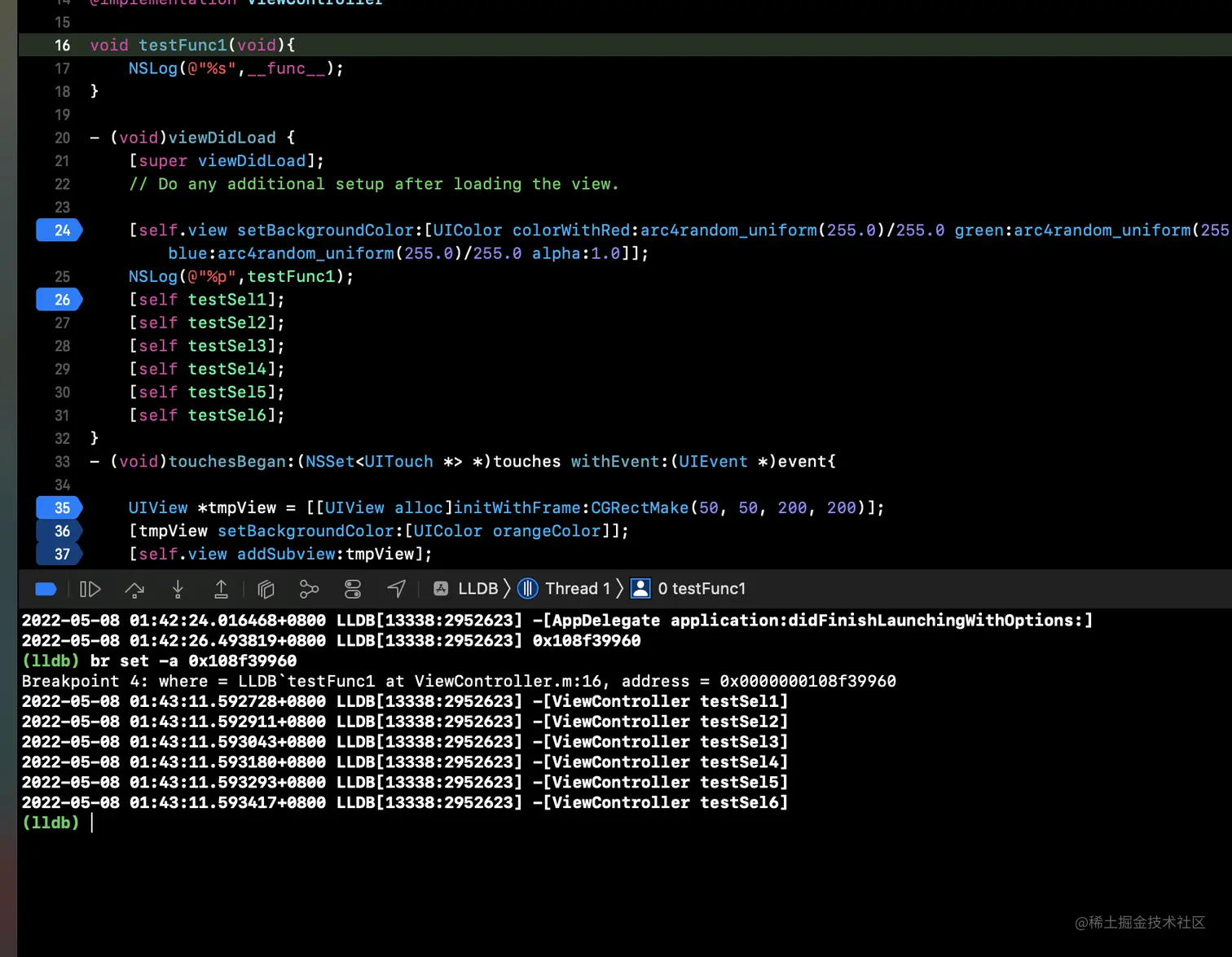Click '- (void)viewDidLoad {' declaration

point(192,138)
